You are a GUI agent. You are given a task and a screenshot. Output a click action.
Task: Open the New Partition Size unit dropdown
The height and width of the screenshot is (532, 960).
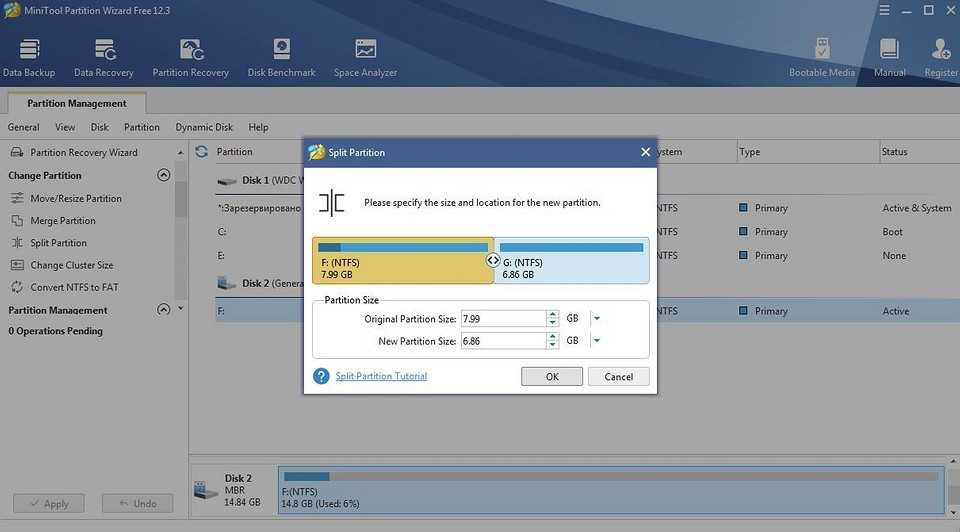coord(597,341)
